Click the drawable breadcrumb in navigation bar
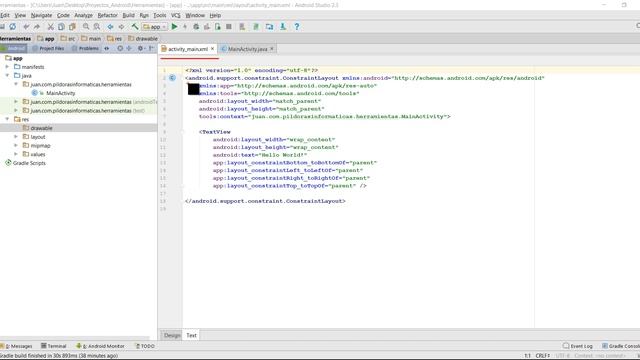The image size is (640, 360). coord(143,38)
